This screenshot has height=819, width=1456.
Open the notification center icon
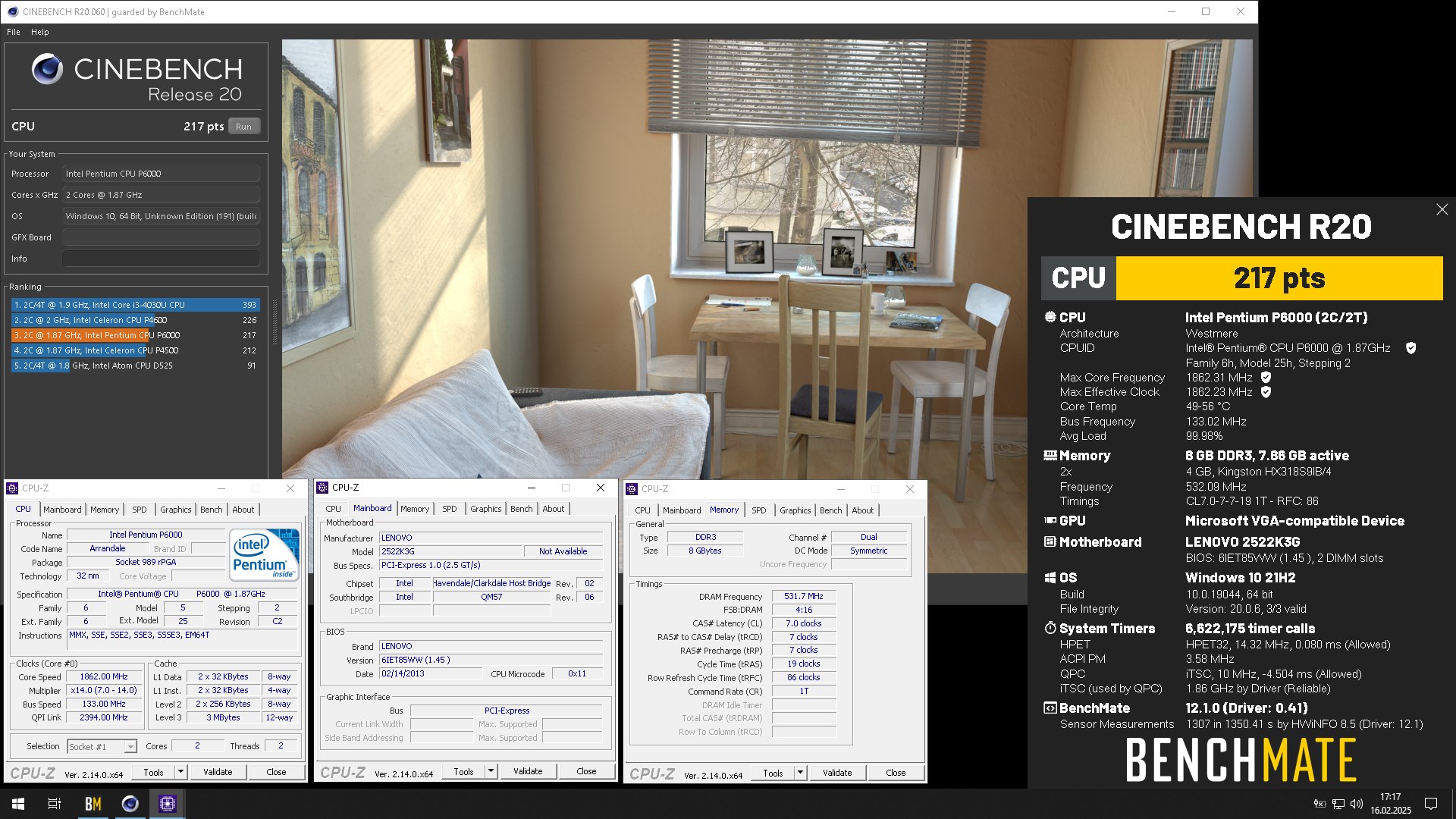1431,804
